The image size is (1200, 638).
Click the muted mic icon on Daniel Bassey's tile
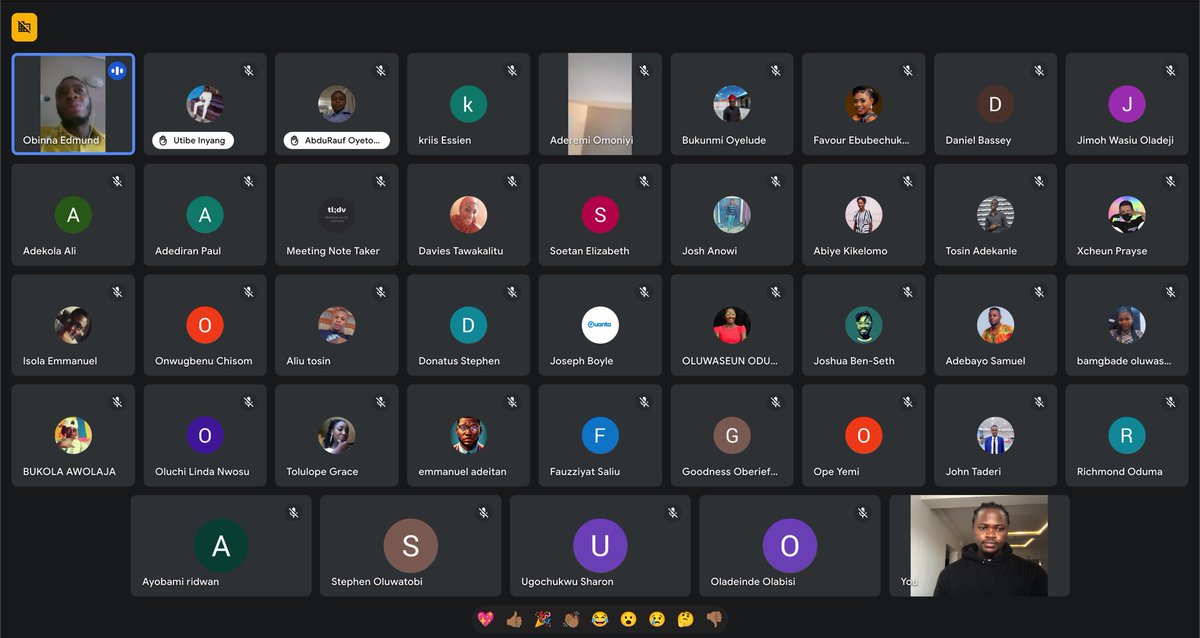click(1039, 71)
